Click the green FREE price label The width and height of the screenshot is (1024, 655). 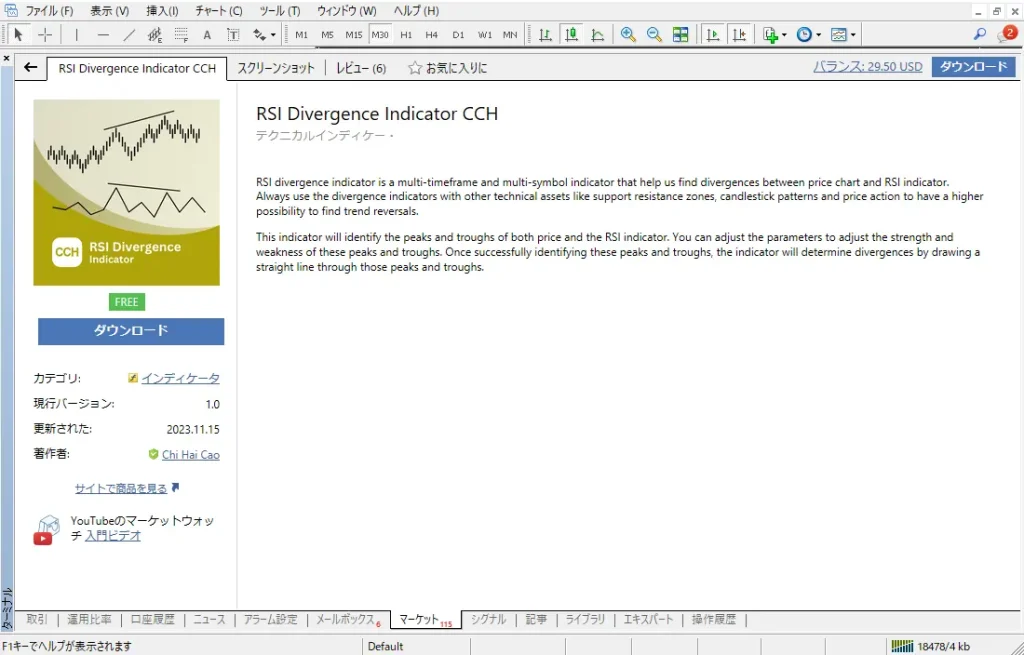pos(127,302)
